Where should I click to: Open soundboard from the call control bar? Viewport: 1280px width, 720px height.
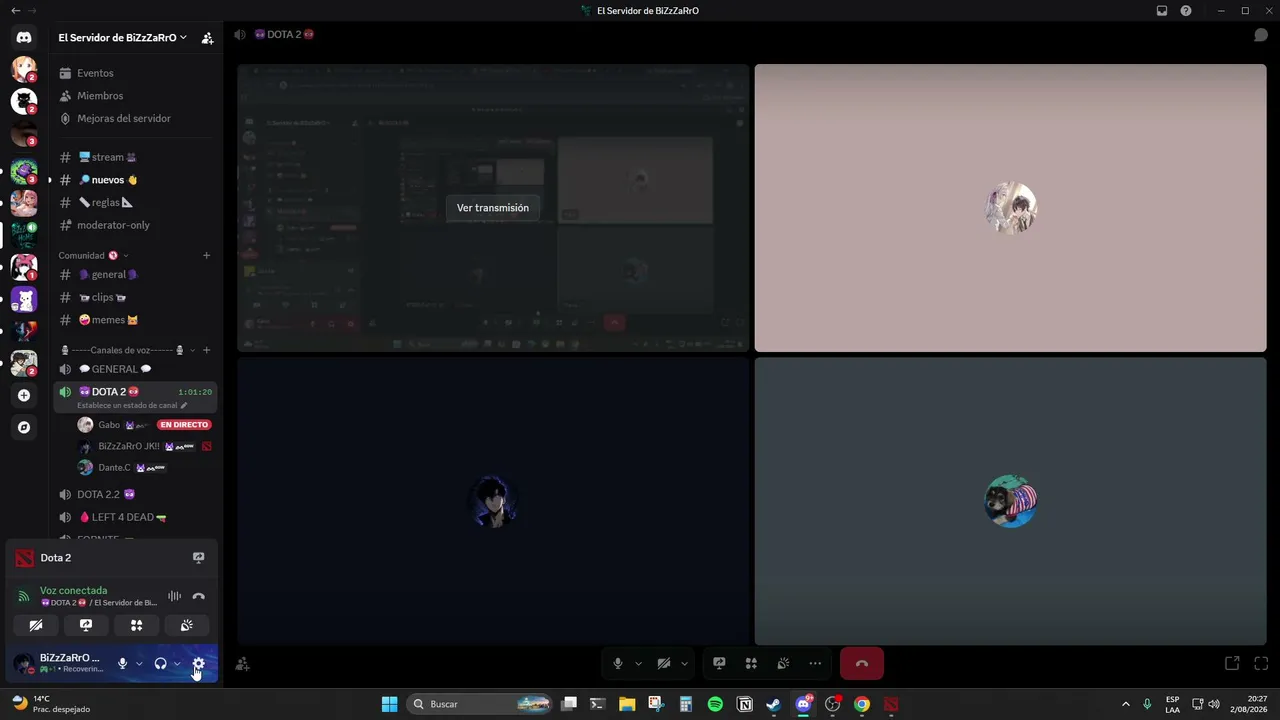(783, 663)
